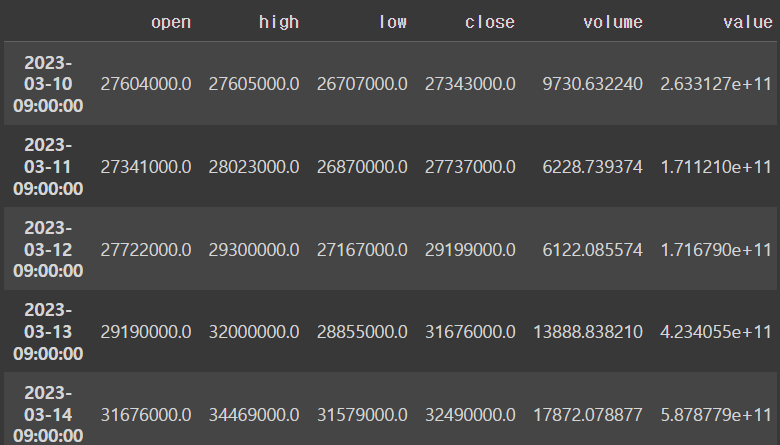Click low value 26707000.0
Screen dimensions: 780x445
click(x=362, y=84)
